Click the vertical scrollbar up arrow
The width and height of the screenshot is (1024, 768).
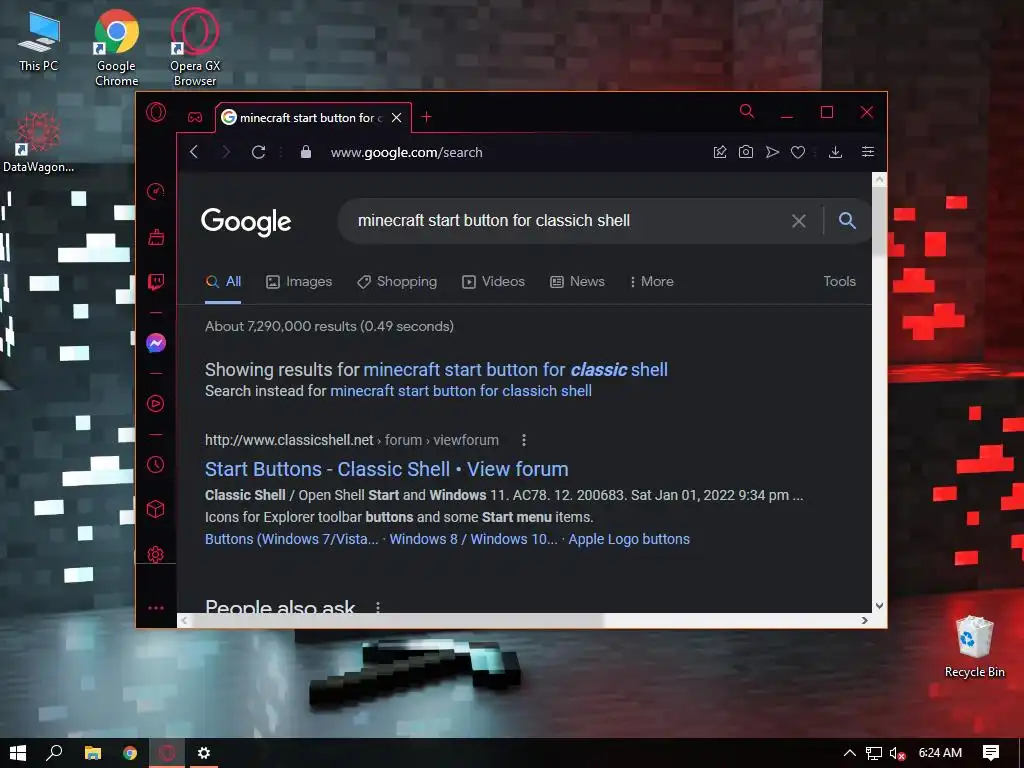coord(879,179)
